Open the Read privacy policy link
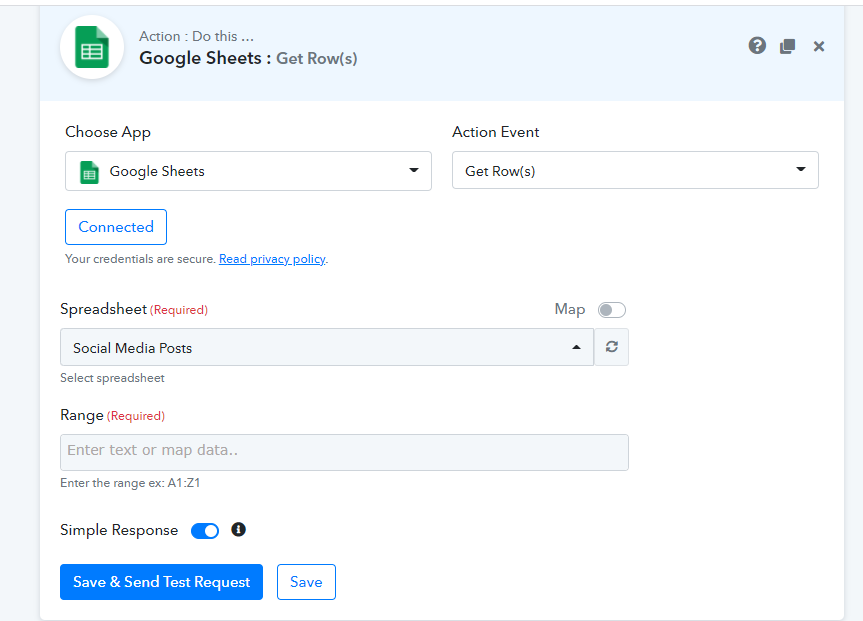The image size is (863, 621). pyautogui.click(x=272, y=259)
